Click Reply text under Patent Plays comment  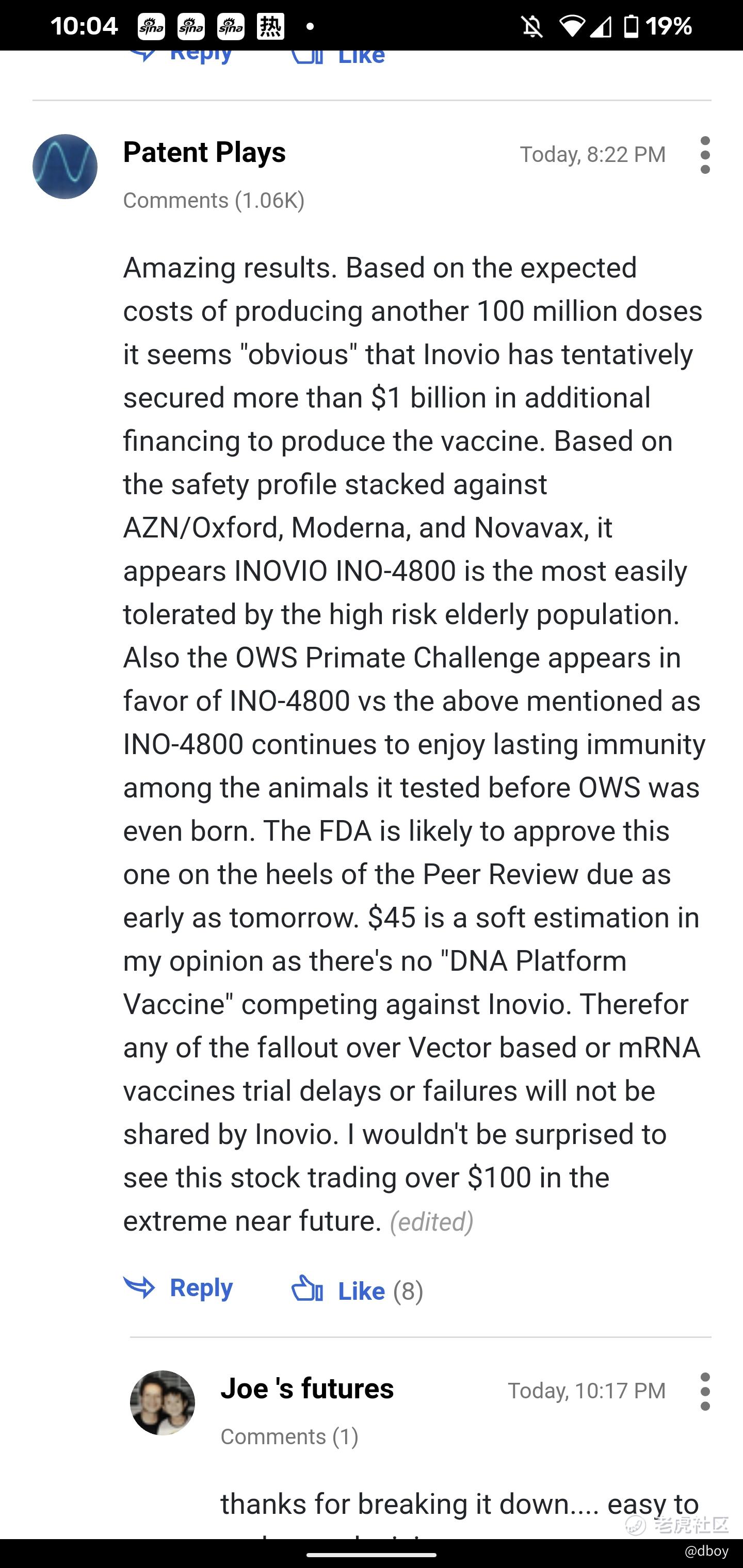pyautogui.click(x=201, y=1287)
